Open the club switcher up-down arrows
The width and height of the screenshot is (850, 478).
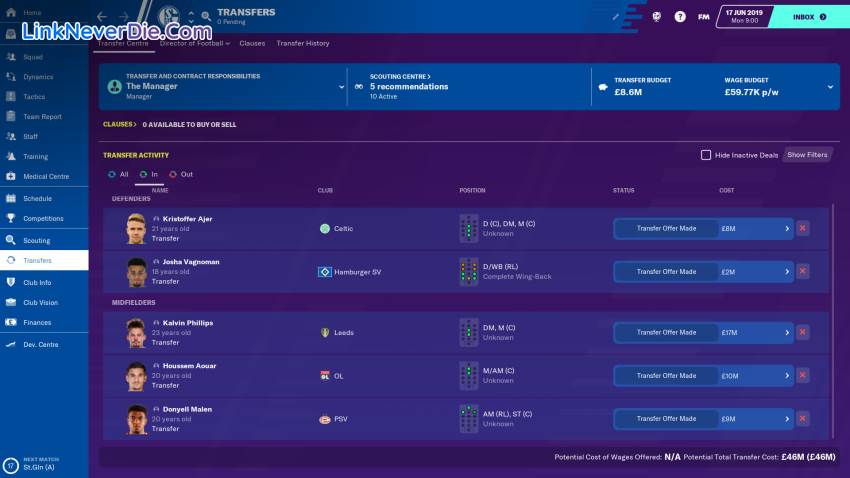coord(191,17)
